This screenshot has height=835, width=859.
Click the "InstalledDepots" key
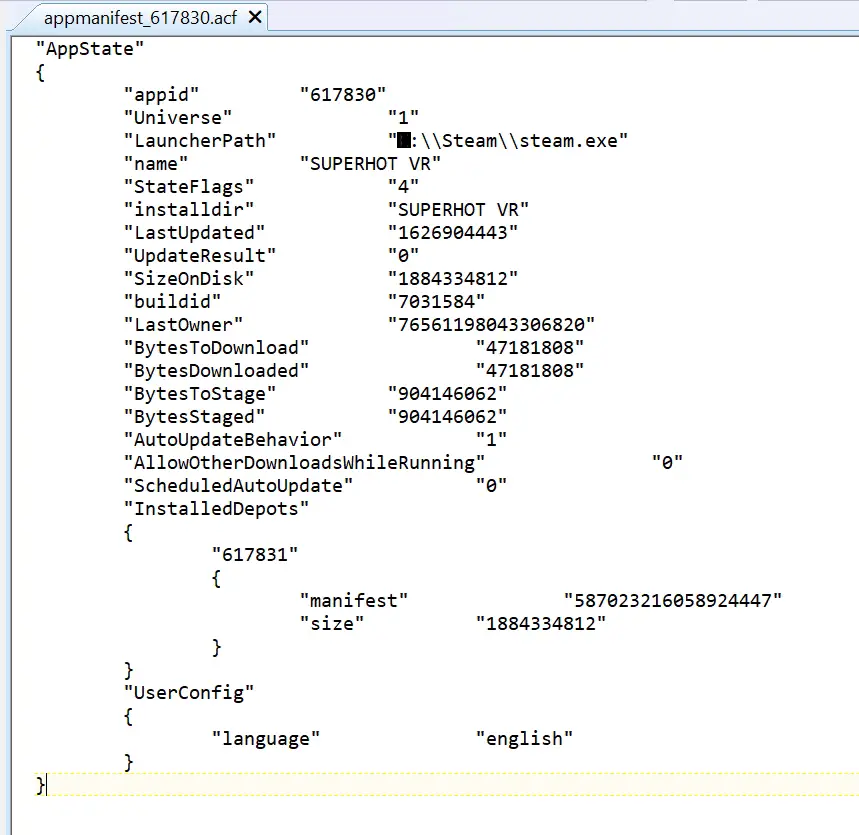[216, 509]
